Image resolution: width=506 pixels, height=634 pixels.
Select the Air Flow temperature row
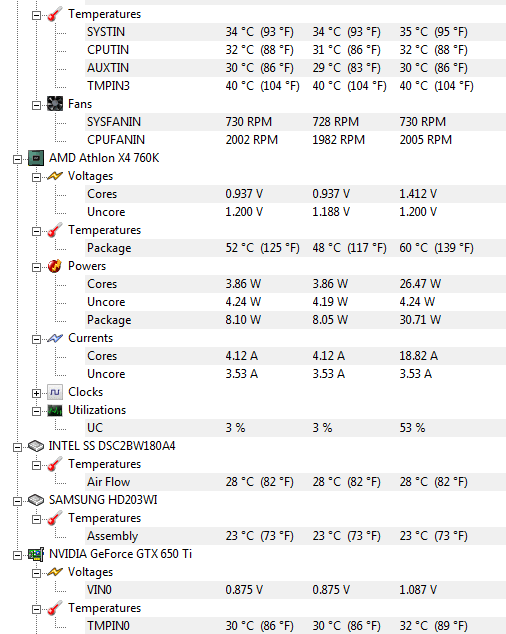click(295, 482)
